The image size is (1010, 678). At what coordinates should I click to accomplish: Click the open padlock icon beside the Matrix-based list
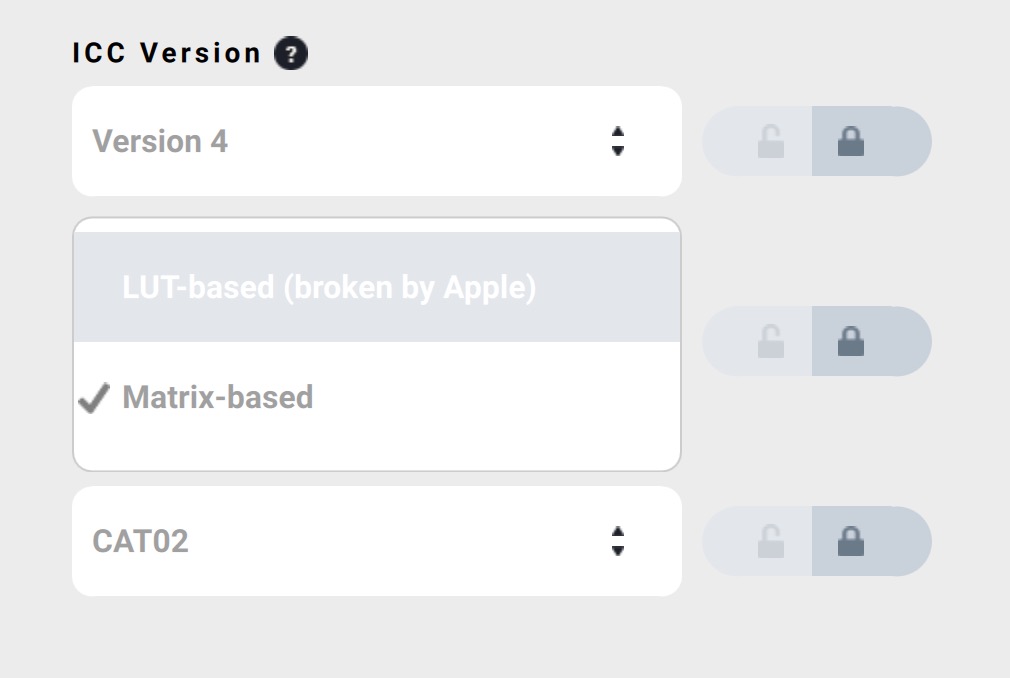pyautogui.click(x=770, y=342)
